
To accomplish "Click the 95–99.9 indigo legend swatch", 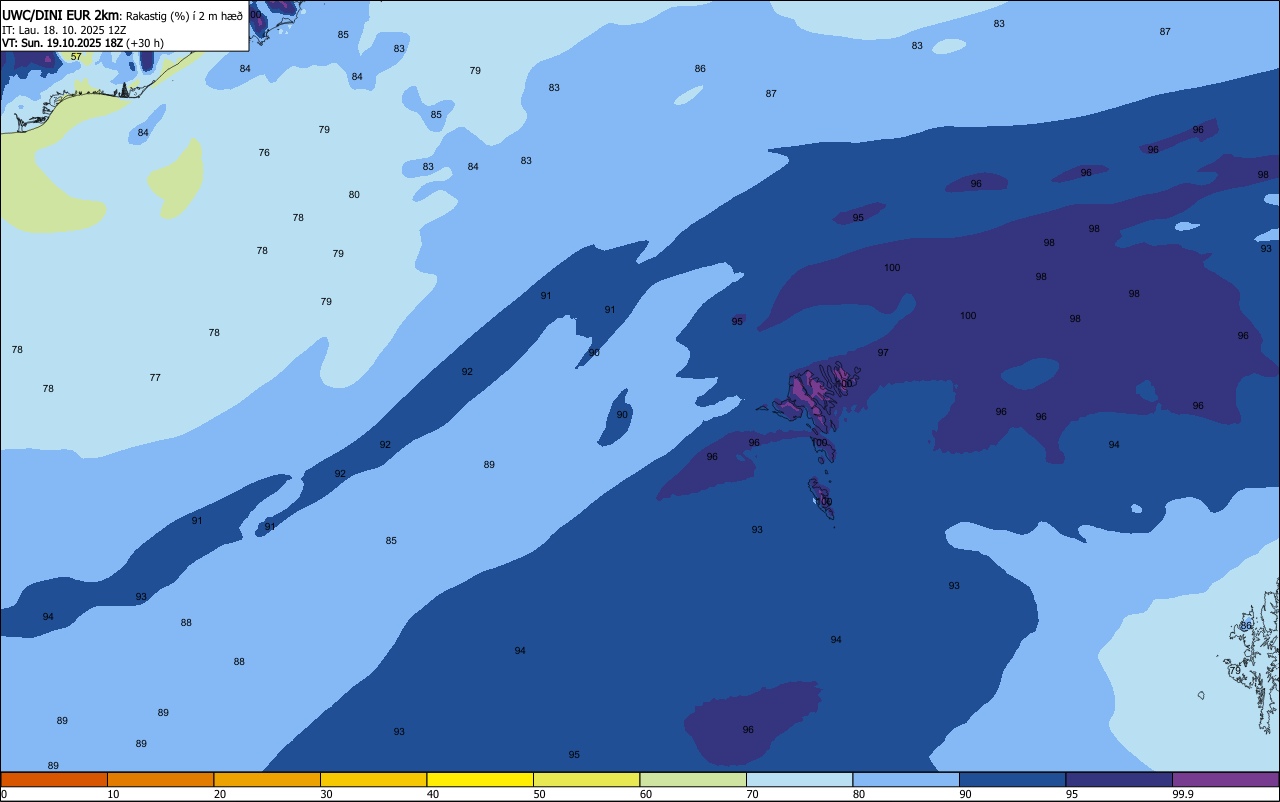I will (x=1119, y=779).
